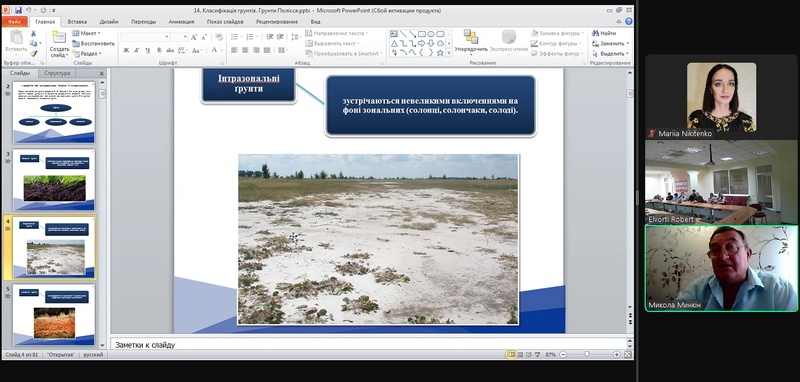800x382 pixels.
Task: Adjust the zoom slider in the status bar
Action: tap(587, 354)
